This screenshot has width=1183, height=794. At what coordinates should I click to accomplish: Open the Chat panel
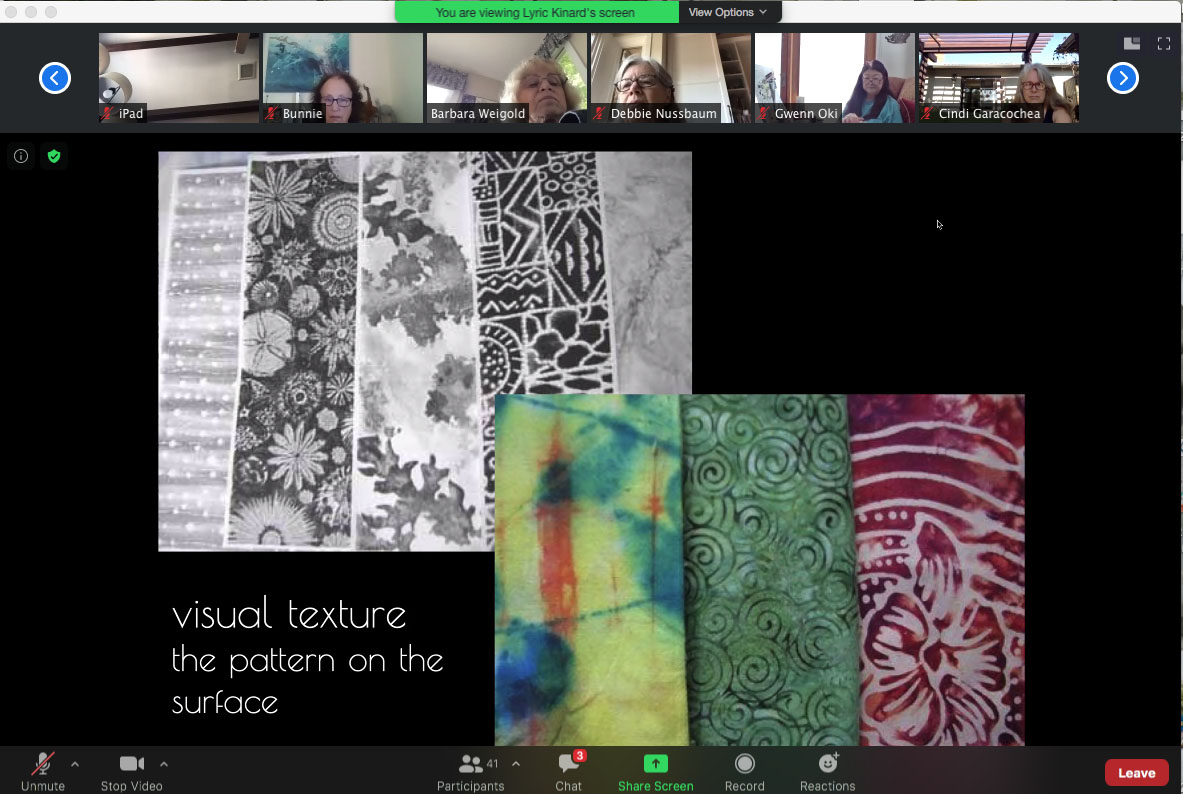568,771
